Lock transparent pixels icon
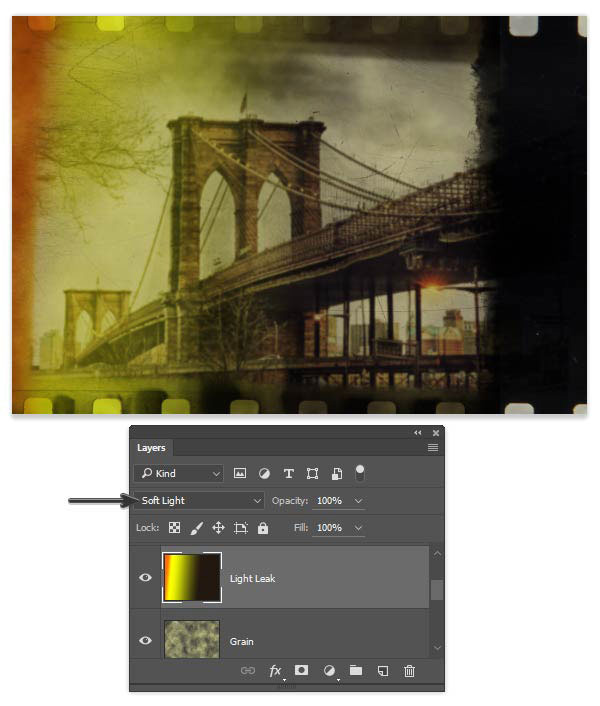This screenshot has height=706, width=600. (174, 528)
